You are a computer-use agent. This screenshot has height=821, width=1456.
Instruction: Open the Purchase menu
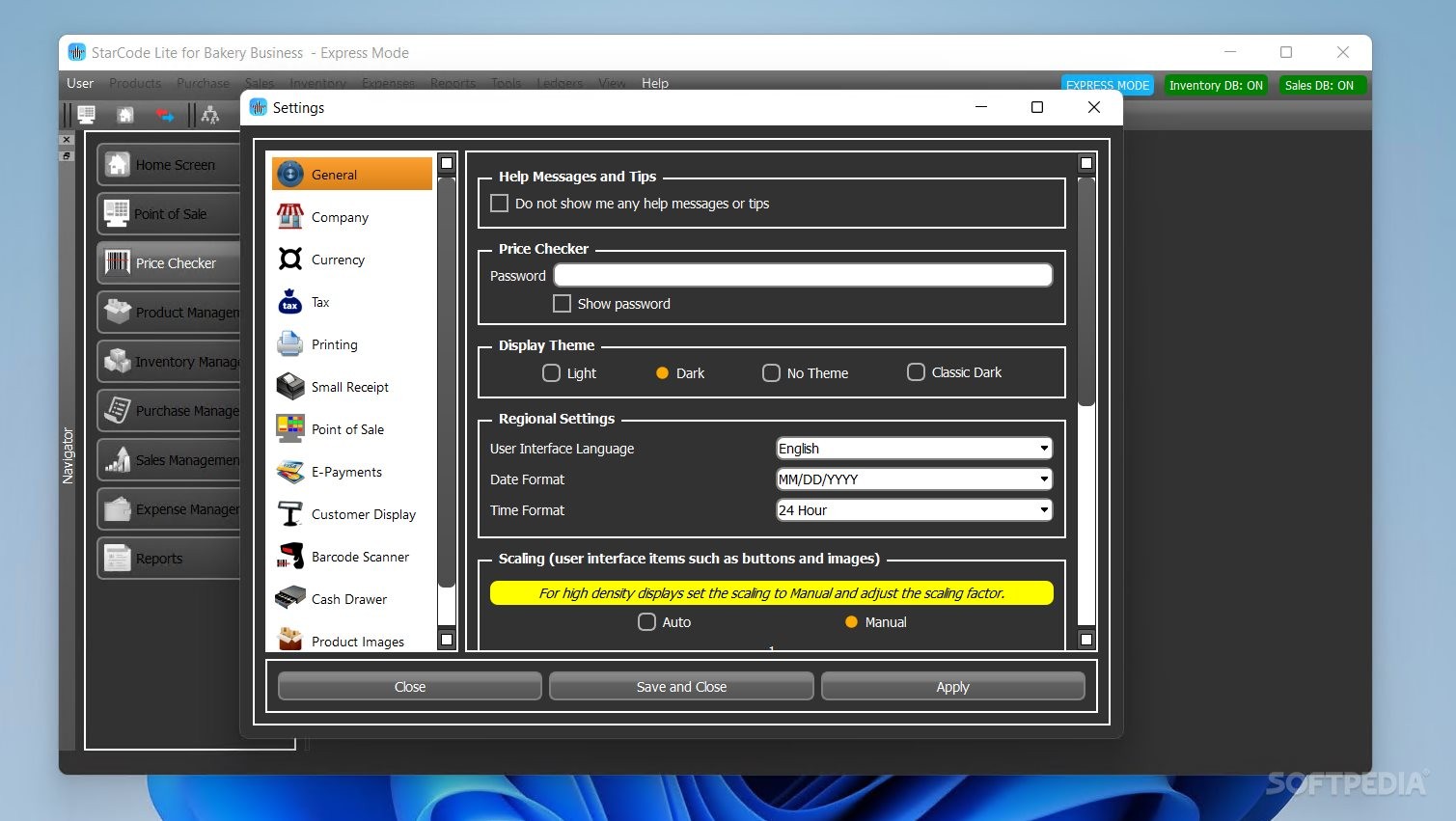[x=203, y=83]
